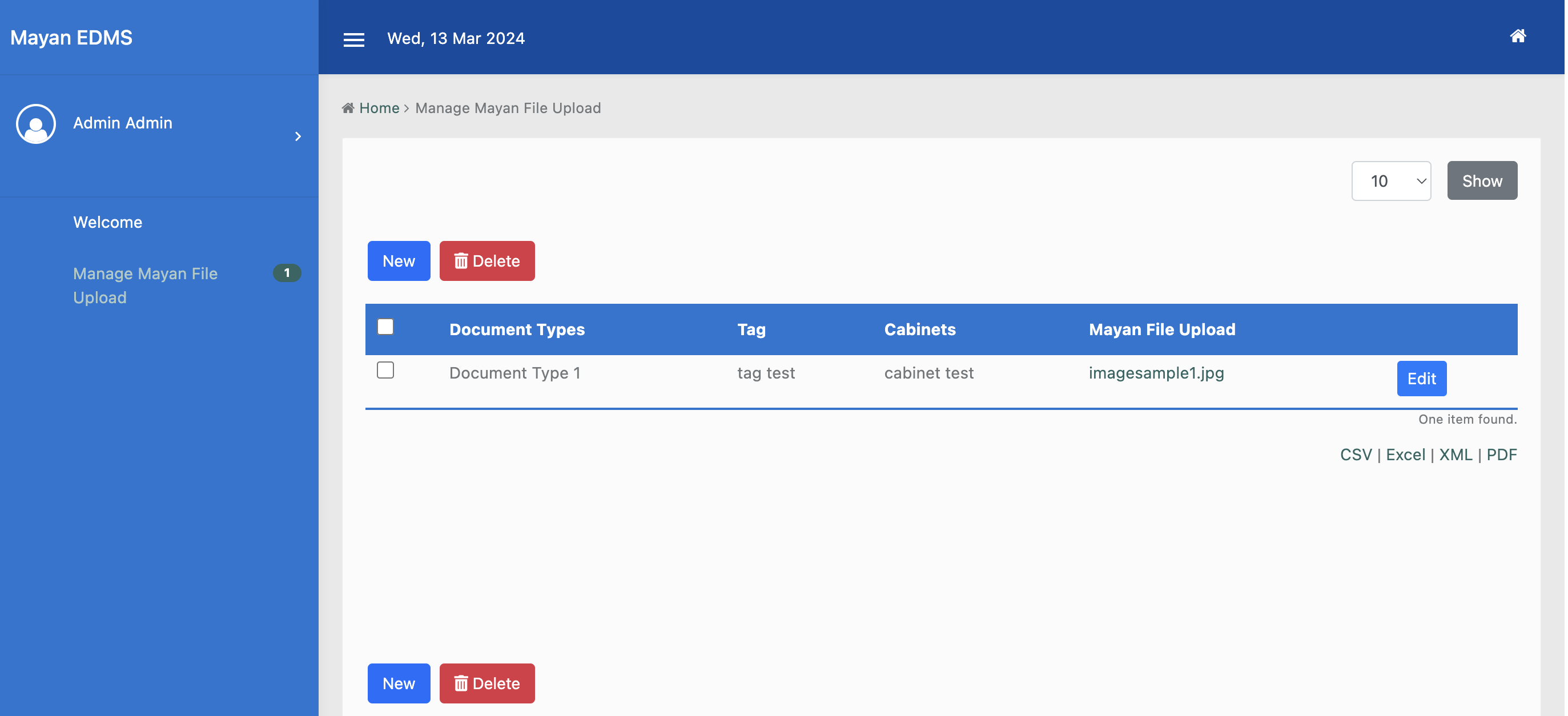The width and height of the screenshot is (1568, 716).
Task: Expand the Admin Admin chevron arrow
Action: pyautogui.click(x=297, y=136)
